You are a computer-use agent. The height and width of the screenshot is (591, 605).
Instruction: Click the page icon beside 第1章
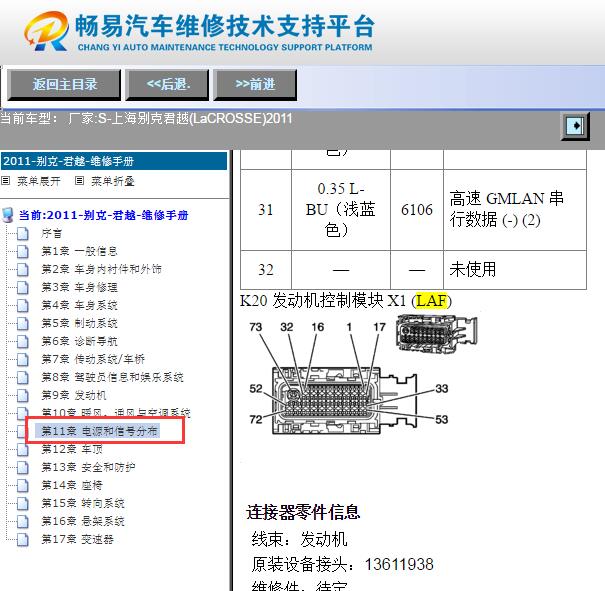tap(23, 252)
